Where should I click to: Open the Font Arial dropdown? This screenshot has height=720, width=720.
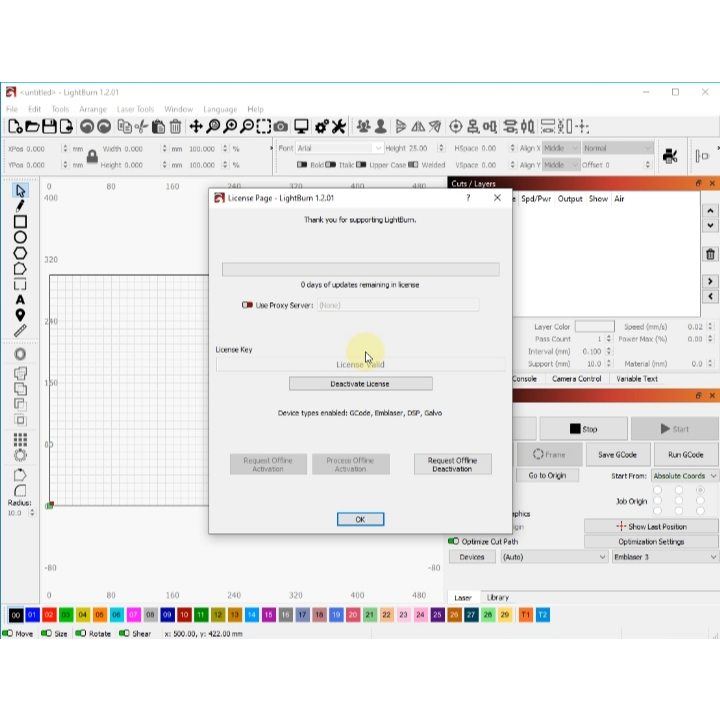click(x=339, y=148)
